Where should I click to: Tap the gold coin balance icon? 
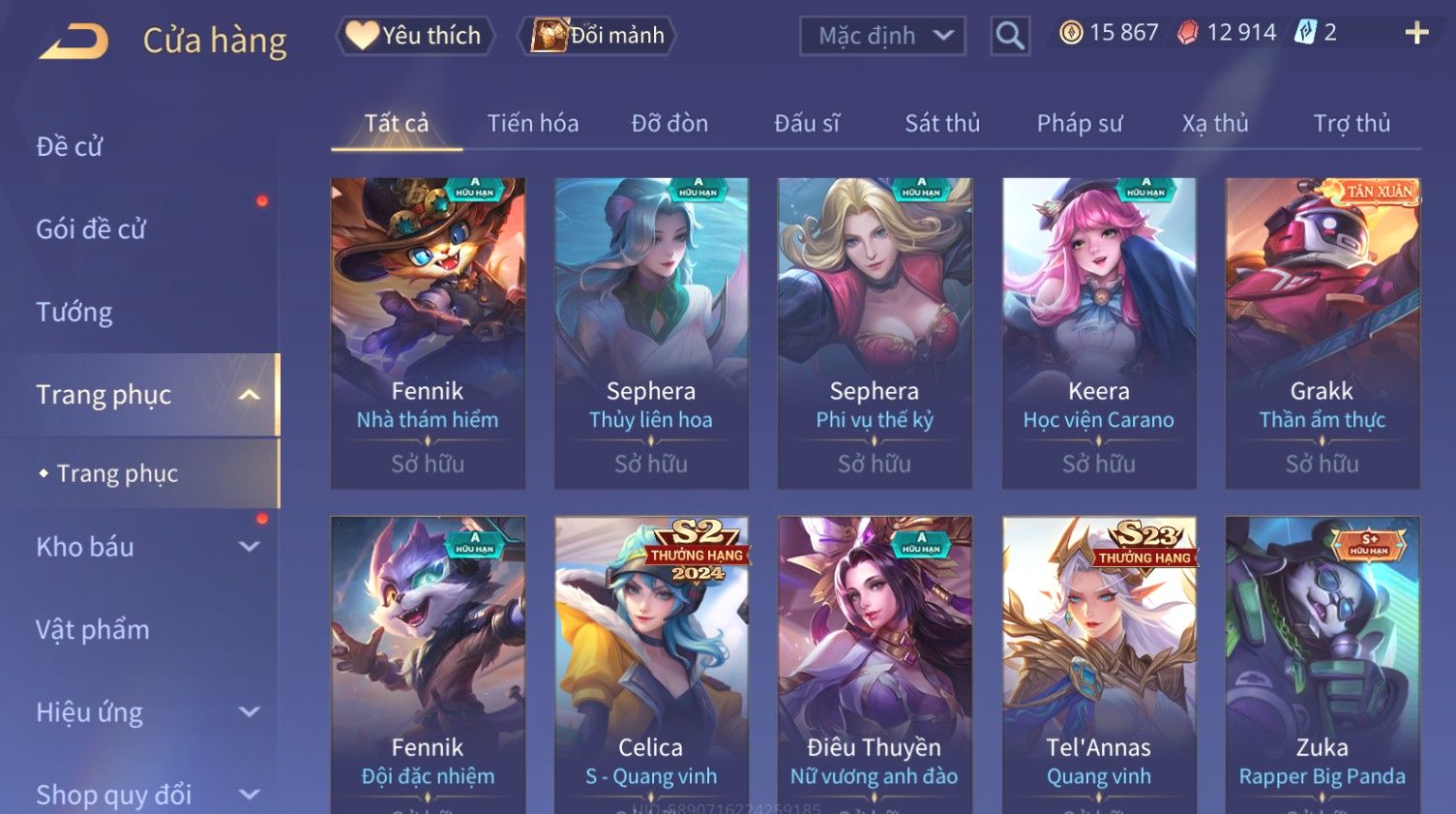click(1070, 33)
